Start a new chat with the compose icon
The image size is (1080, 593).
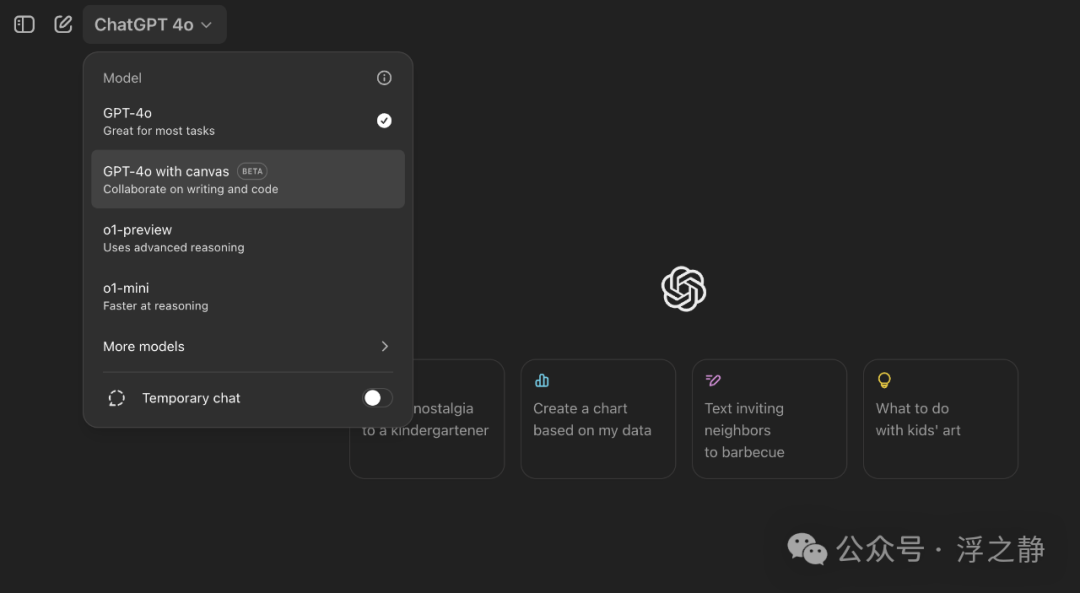tap(63, 25)
